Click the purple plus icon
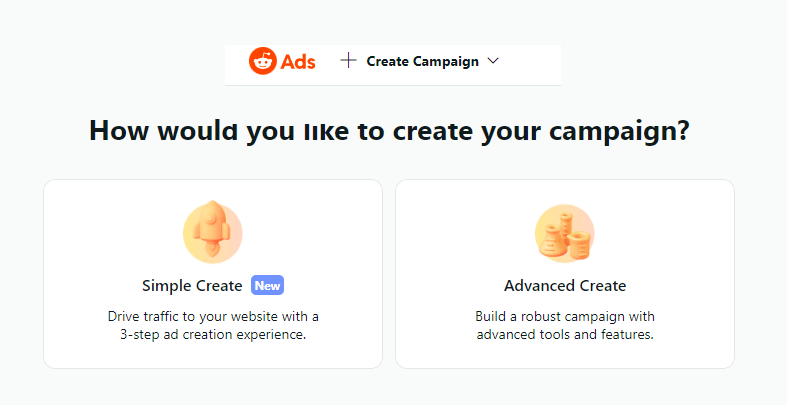The image size is (787, 405). click(348, 61)
